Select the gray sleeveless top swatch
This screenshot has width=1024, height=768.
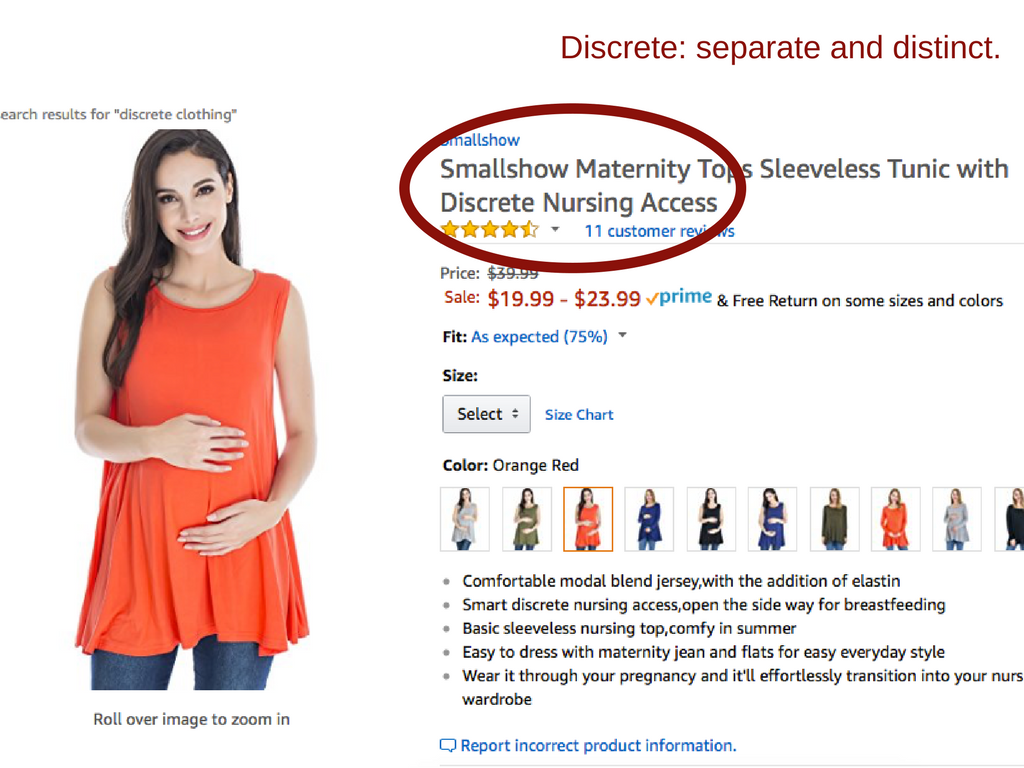point(465,519)
